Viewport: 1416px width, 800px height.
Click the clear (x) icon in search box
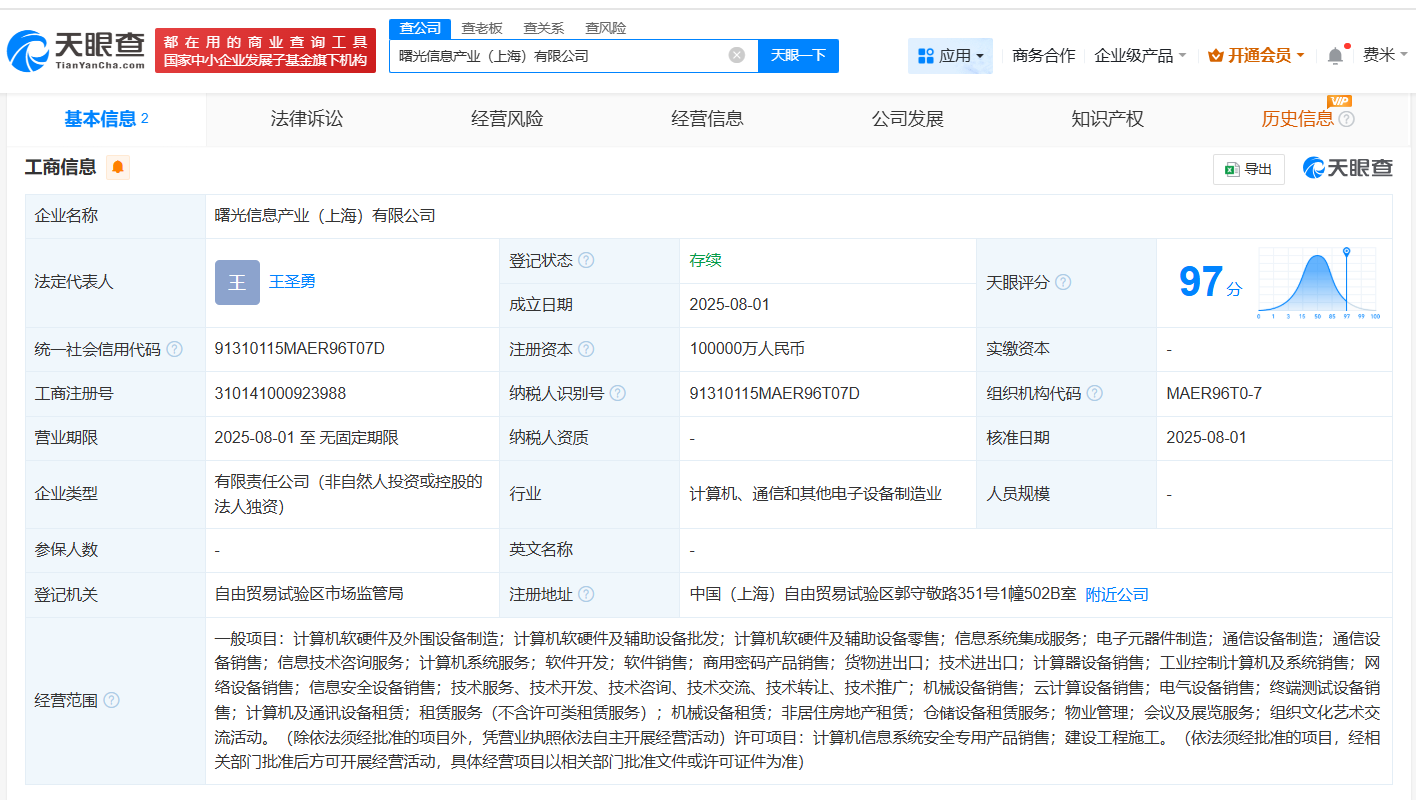click(x=738, y=56)
